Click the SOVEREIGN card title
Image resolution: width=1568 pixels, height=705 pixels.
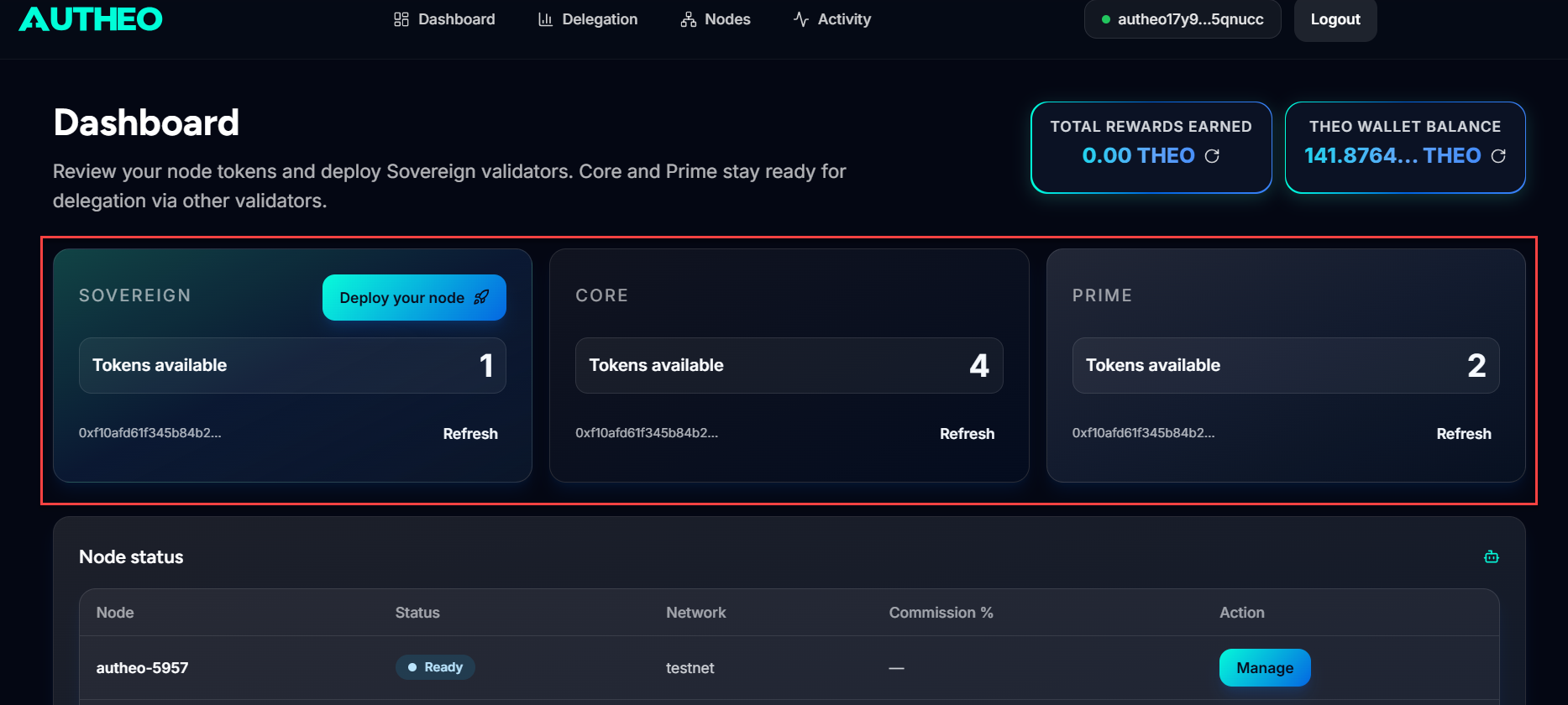(x=135, y=295)
